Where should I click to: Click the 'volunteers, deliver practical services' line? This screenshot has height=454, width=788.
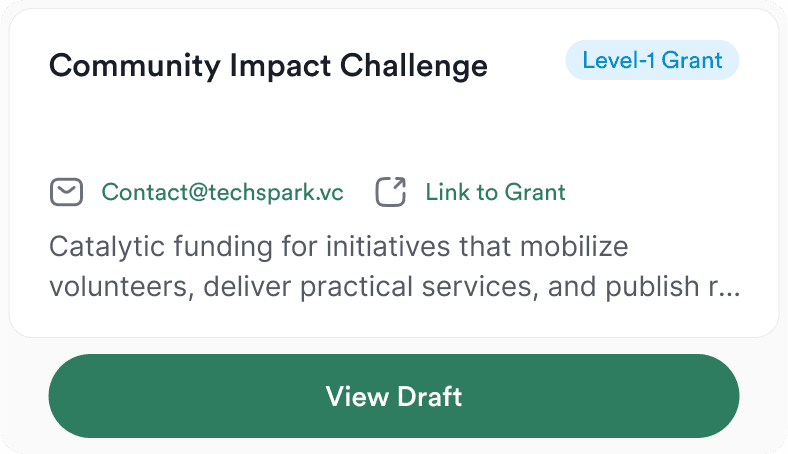pos(395,287)
